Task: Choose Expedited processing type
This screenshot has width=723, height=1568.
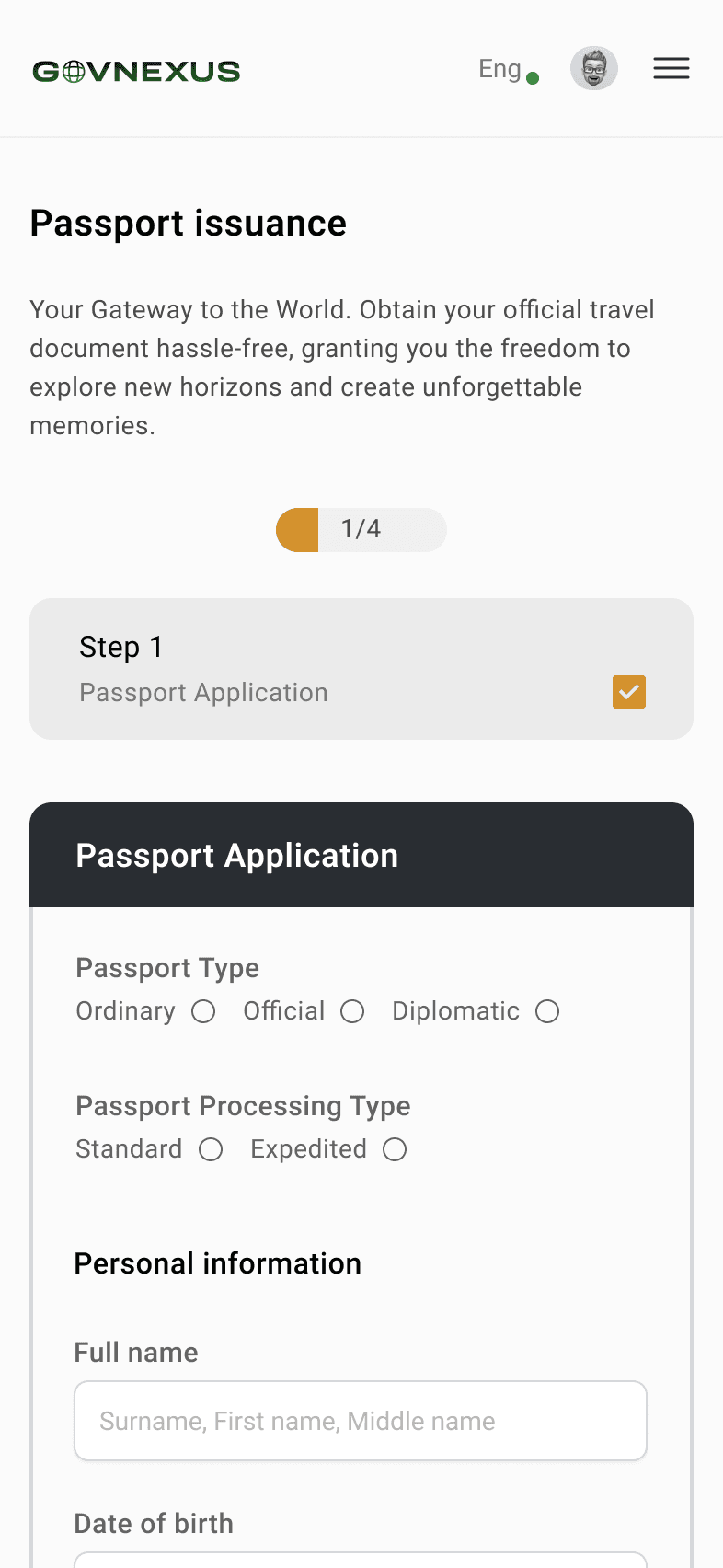Action: (395, 1150)
